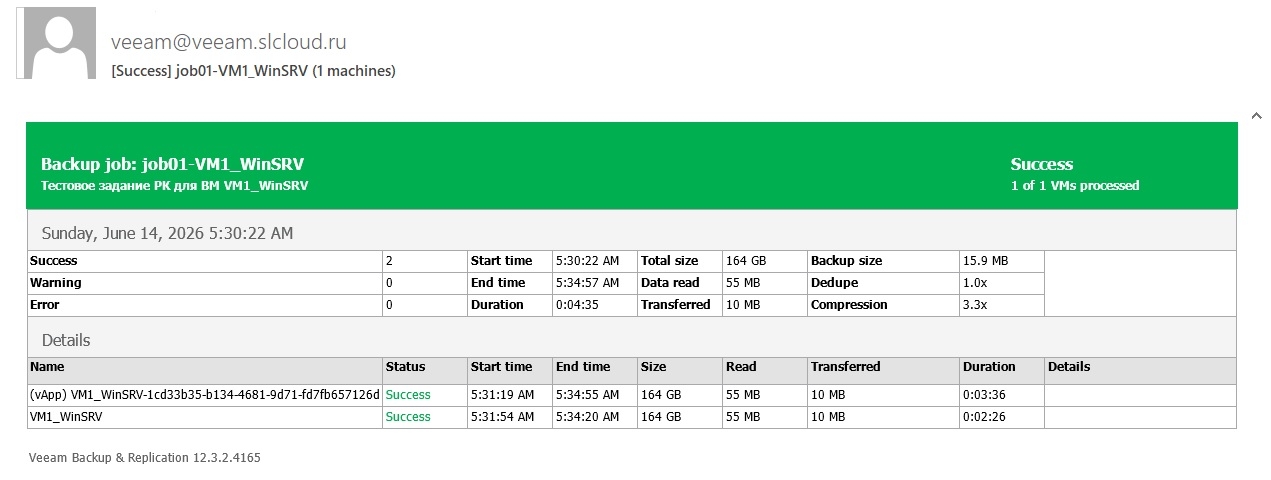Click the Veeam Backup & Replication version footer
Screen dimensions: 1271x480
tap(145, 458)
